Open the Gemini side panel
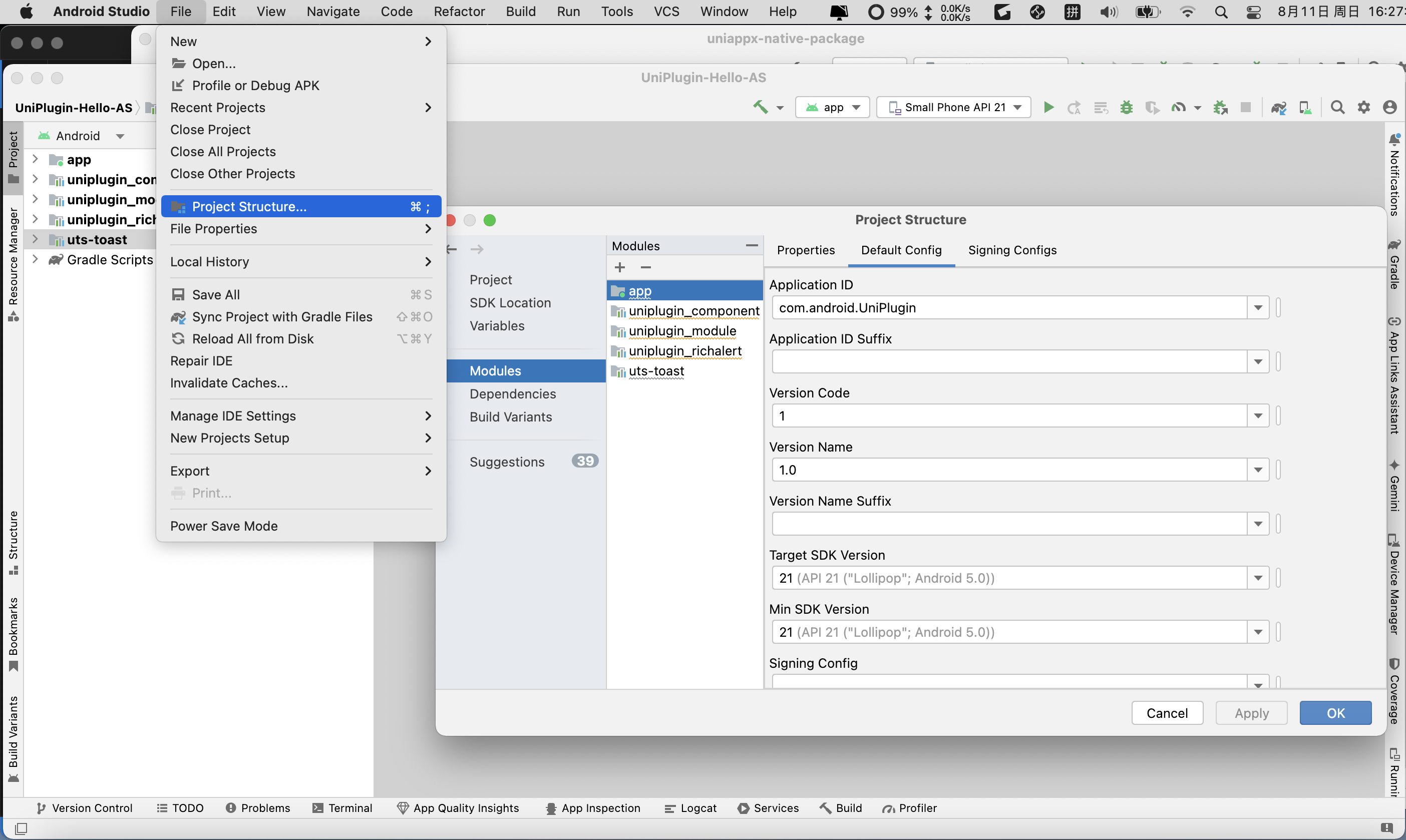Viewport: 1406px width, 840px height. coord(1394,486)
